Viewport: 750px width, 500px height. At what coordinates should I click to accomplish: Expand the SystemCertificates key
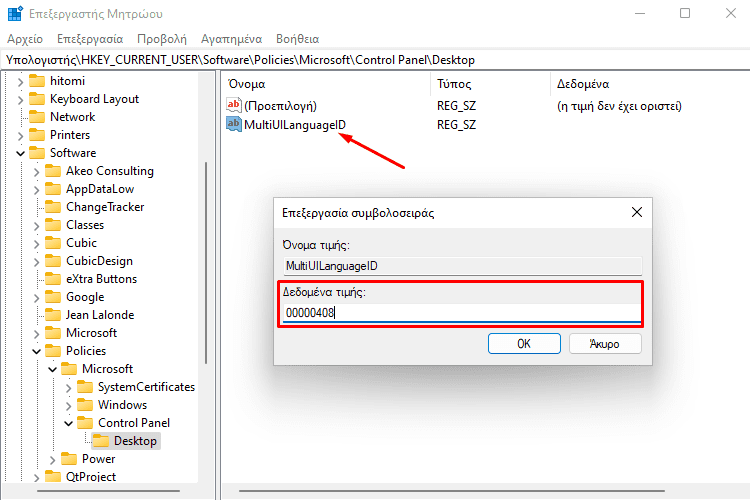tap(68, 388)
